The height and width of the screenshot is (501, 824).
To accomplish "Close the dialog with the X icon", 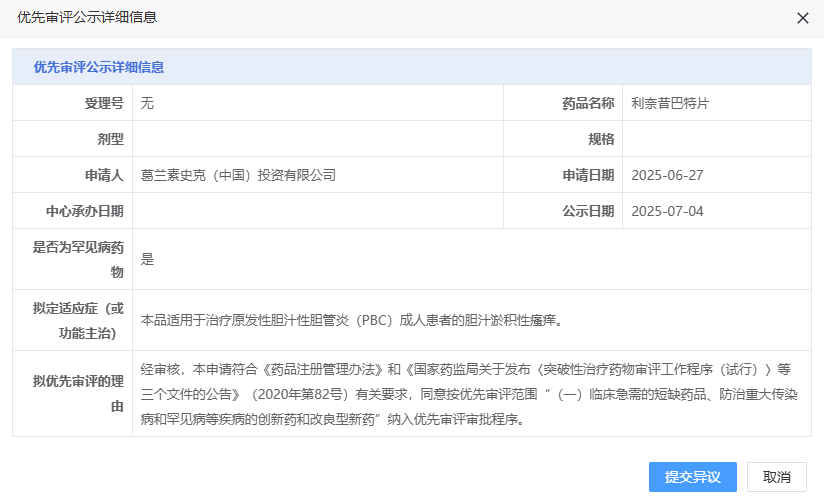I will [802, 18].
